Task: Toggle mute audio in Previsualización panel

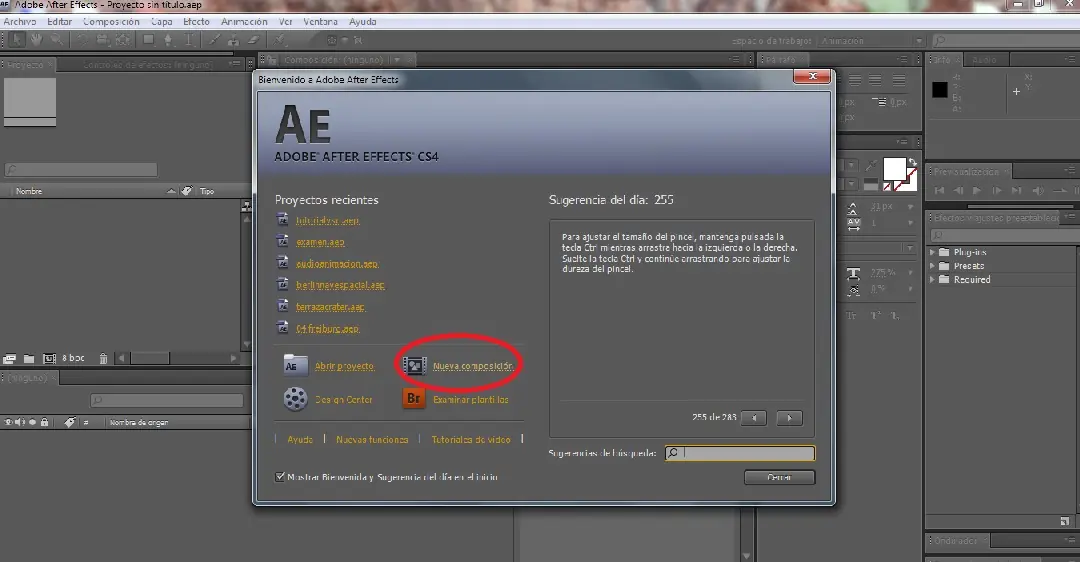Action: click(1039, 191)
